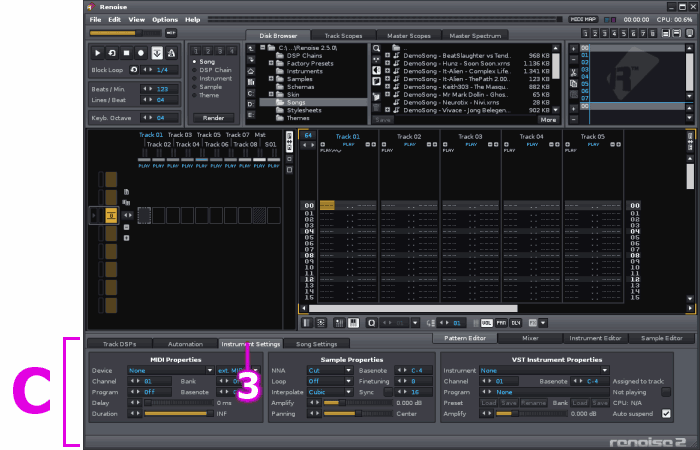Screen dimensions: 700x450
Task: Select the C: drive button
Action: point(251,93)
